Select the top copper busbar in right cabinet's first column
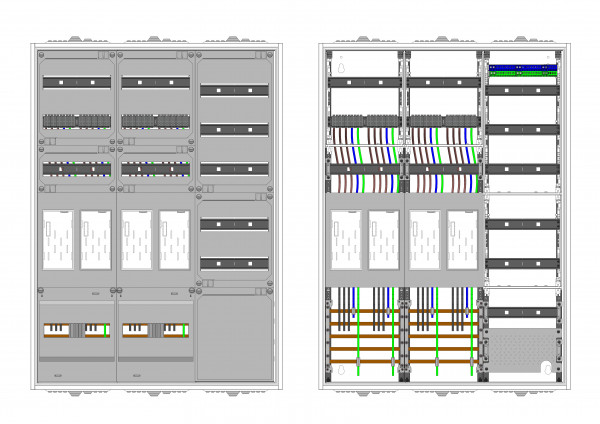The height and width of the screenshot is (424, 600). coord(364,312)
